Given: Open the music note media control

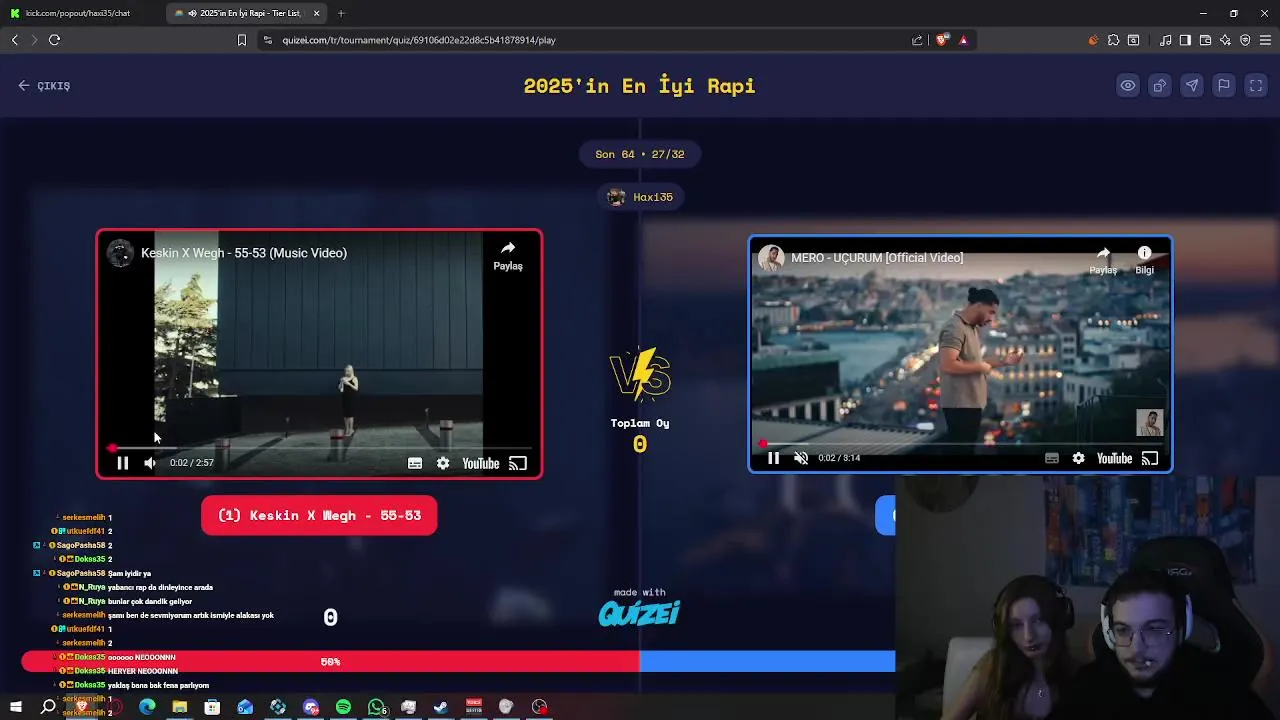Looking at the screenshot, I should pos(1165,40).
